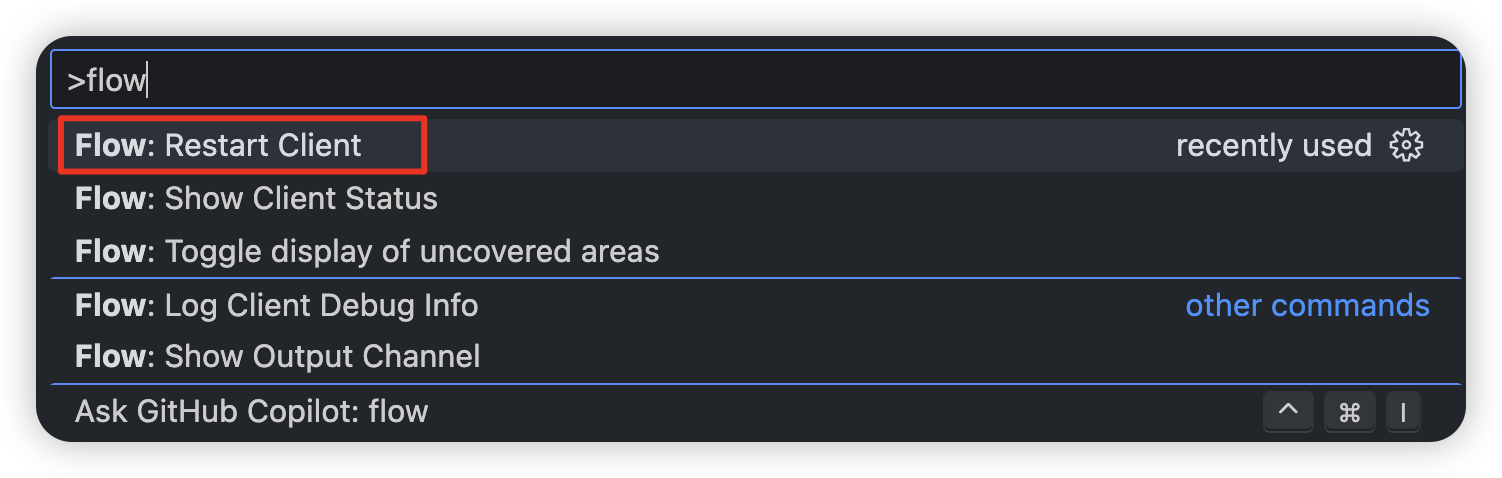The height and width of the screenshot is (478, 1502).
Task: Click bold "Flow" prefix of Toggle display row
Action: pyautogui.click(x=110, y=251)
